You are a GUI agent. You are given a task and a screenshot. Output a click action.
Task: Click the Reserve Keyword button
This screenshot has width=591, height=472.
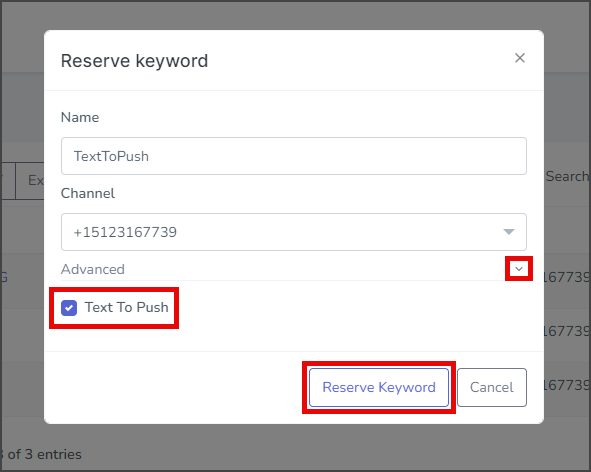(x=379, y=388)
